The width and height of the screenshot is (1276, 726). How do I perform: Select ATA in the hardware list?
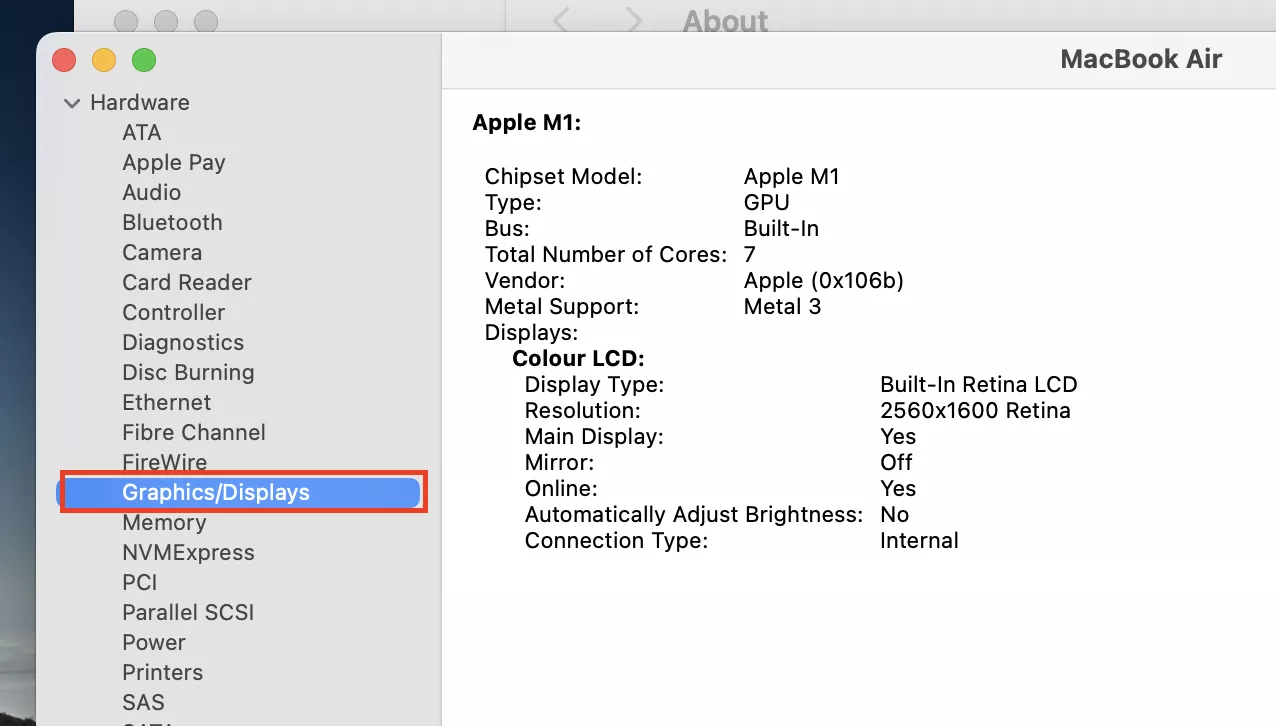(141, 133)
